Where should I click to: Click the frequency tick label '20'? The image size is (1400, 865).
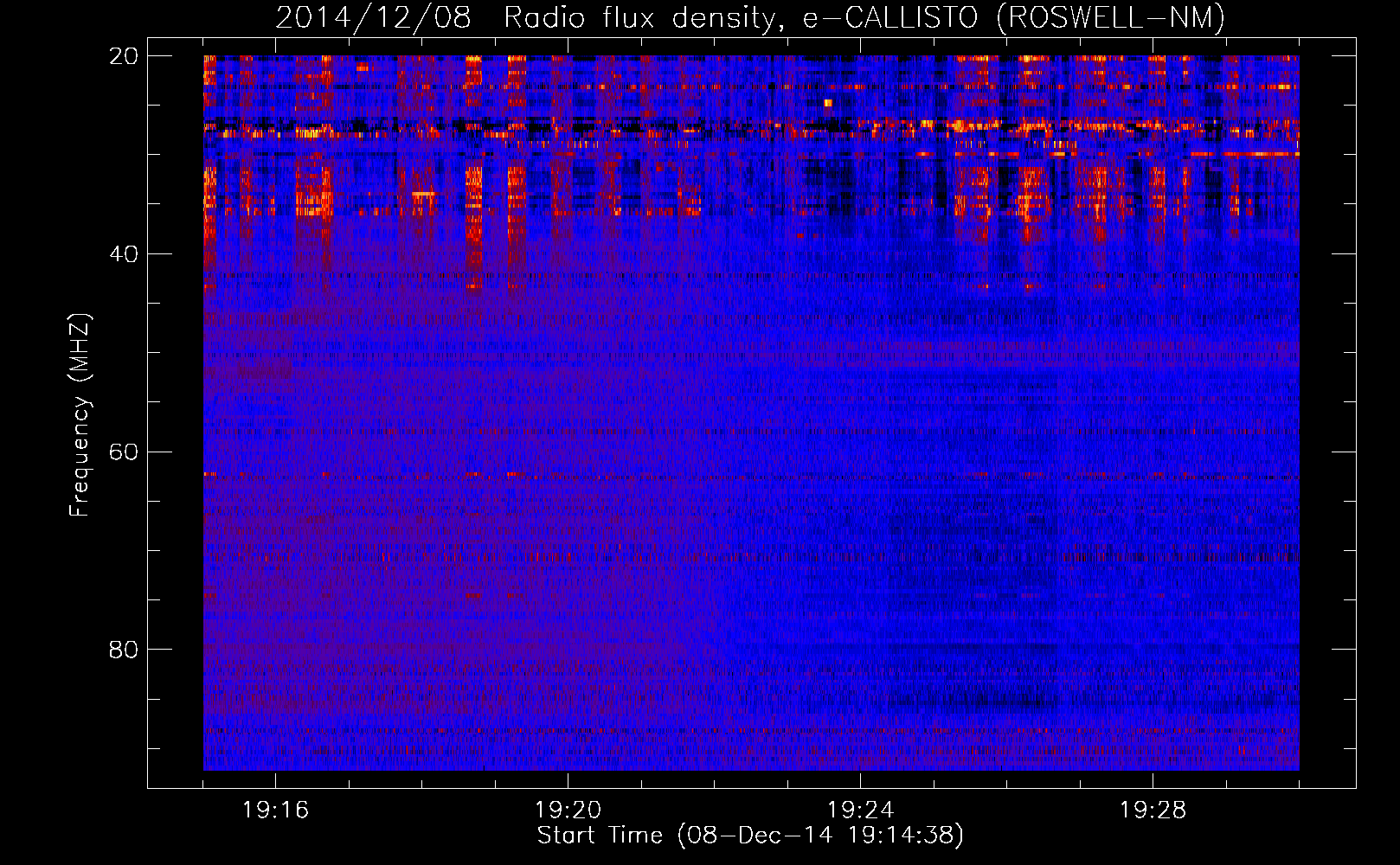tap(124, 56)
